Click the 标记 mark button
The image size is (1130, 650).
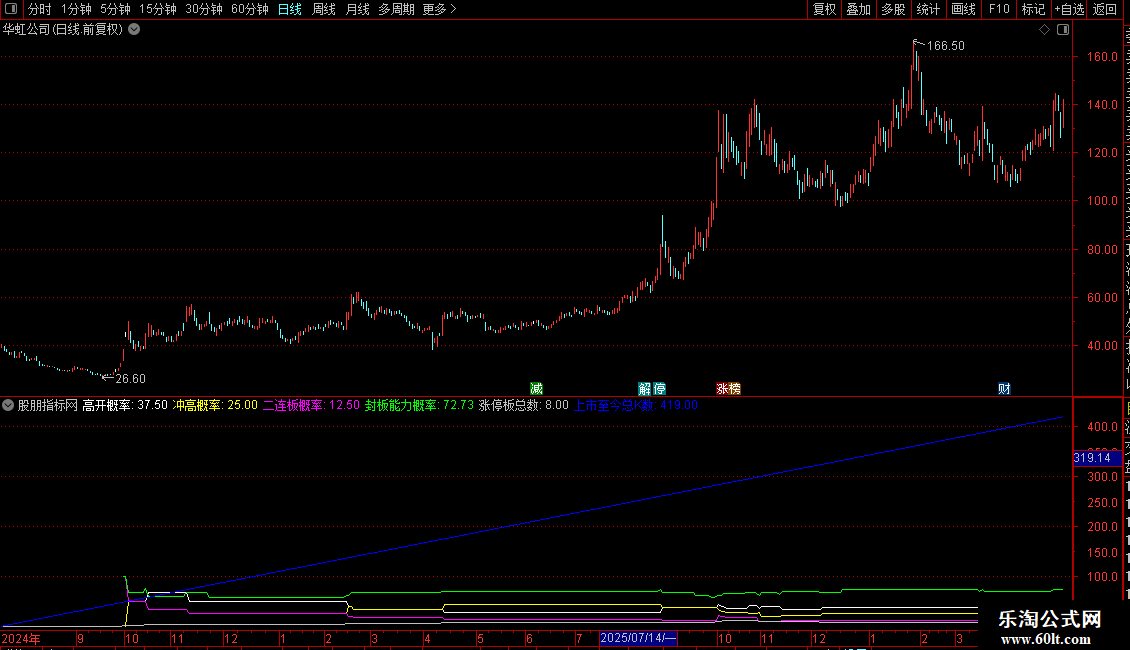1033,9
